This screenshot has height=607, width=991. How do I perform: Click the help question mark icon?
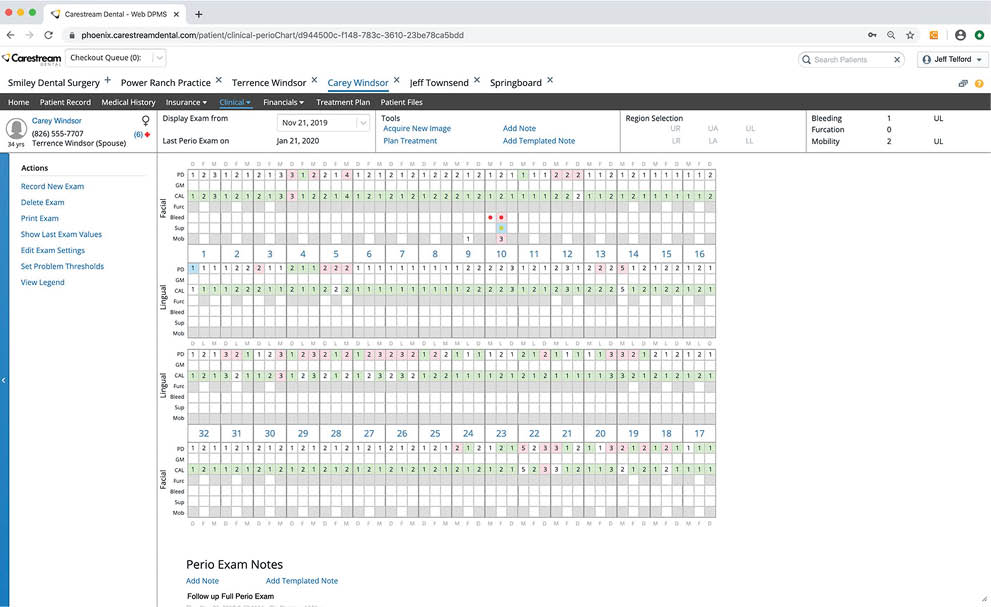tap(981, 83)
